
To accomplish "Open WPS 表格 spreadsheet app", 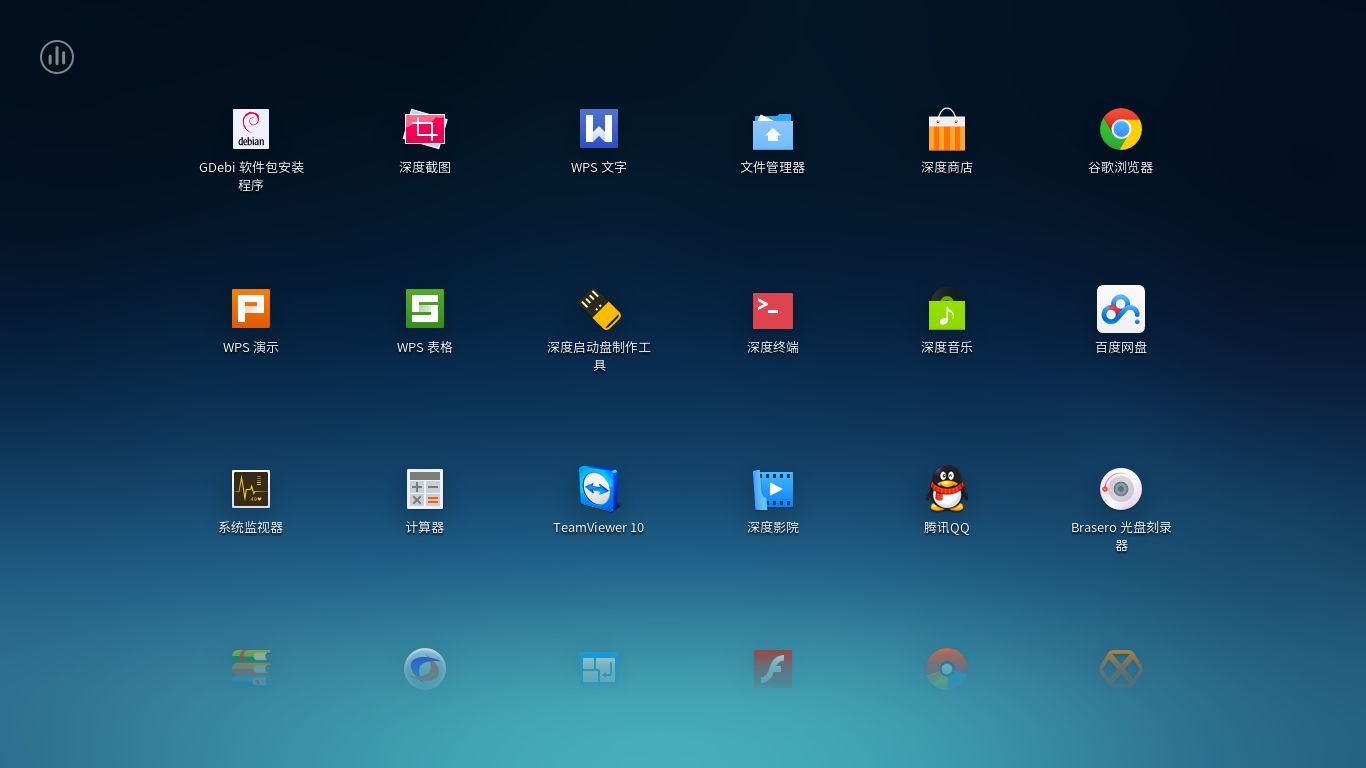I will [x=425, y=309].
